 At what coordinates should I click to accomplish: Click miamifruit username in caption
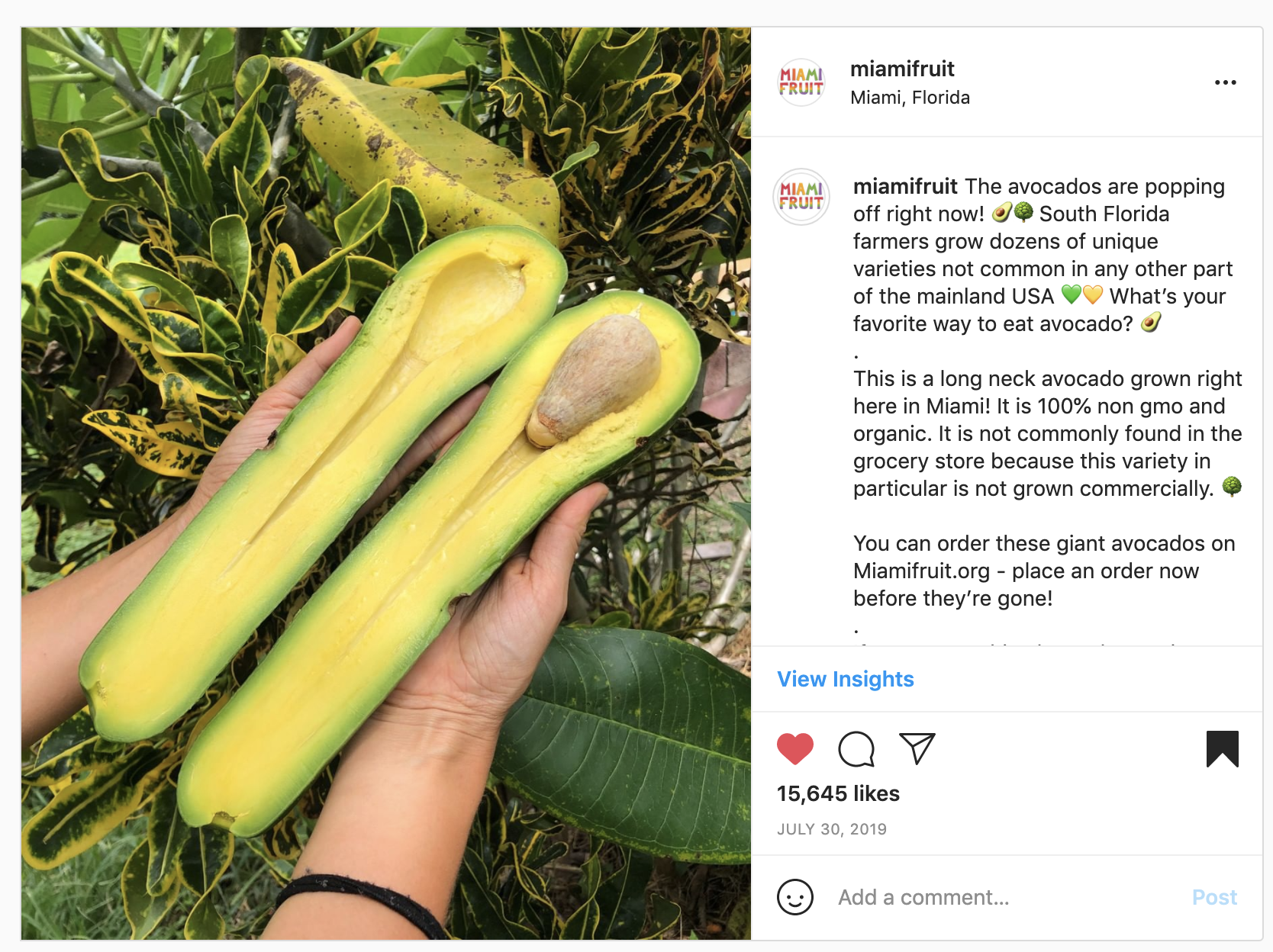(x=905, y=186)
